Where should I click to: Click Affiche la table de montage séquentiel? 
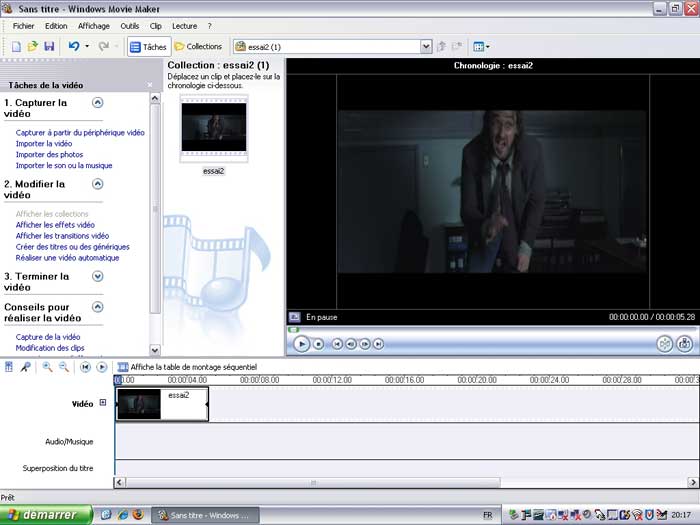tap(187, 367)
